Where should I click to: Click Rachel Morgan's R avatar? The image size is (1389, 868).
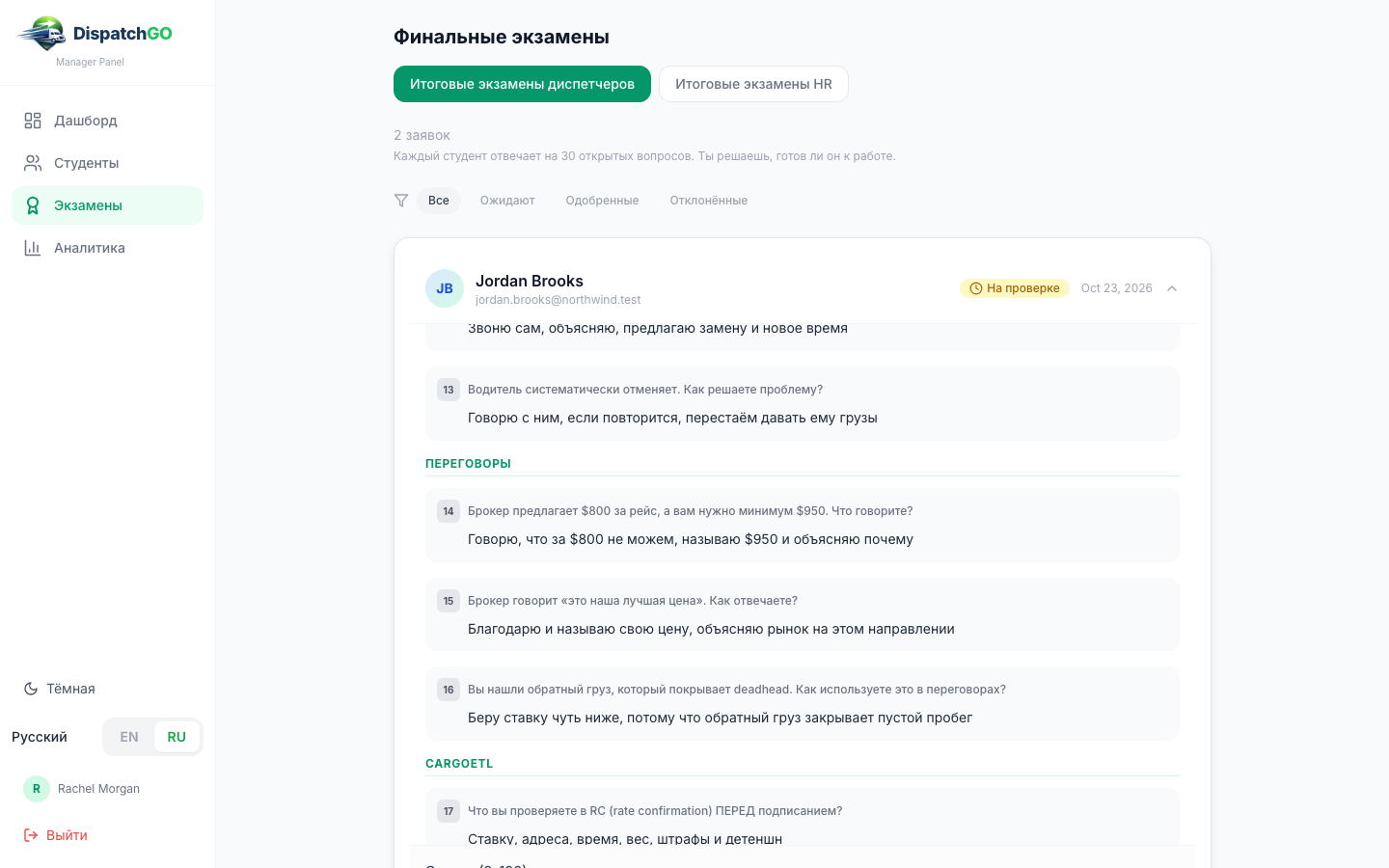[37, 789]
